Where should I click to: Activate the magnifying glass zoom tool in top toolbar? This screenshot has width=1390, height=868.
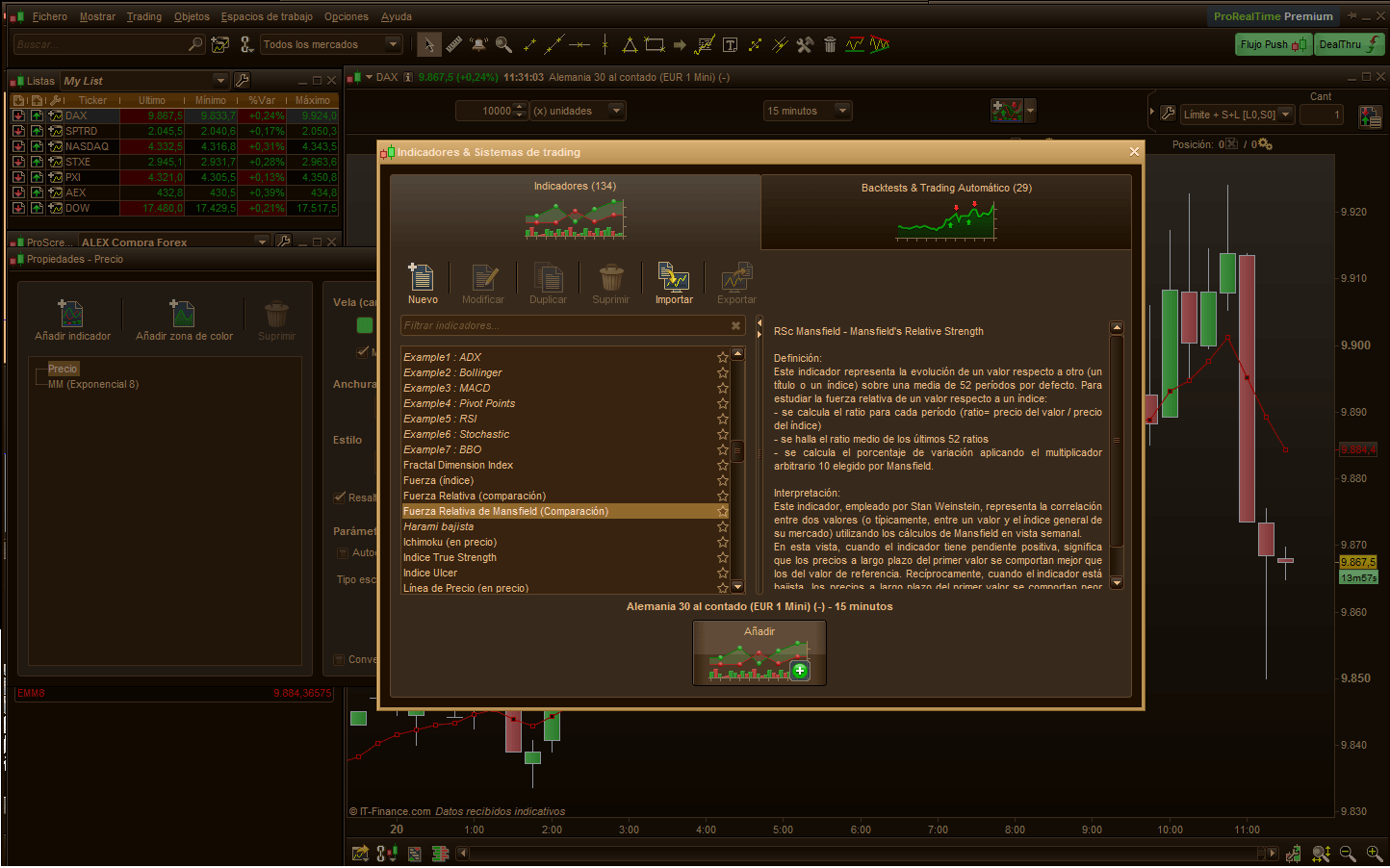click(x=503, y=44)
